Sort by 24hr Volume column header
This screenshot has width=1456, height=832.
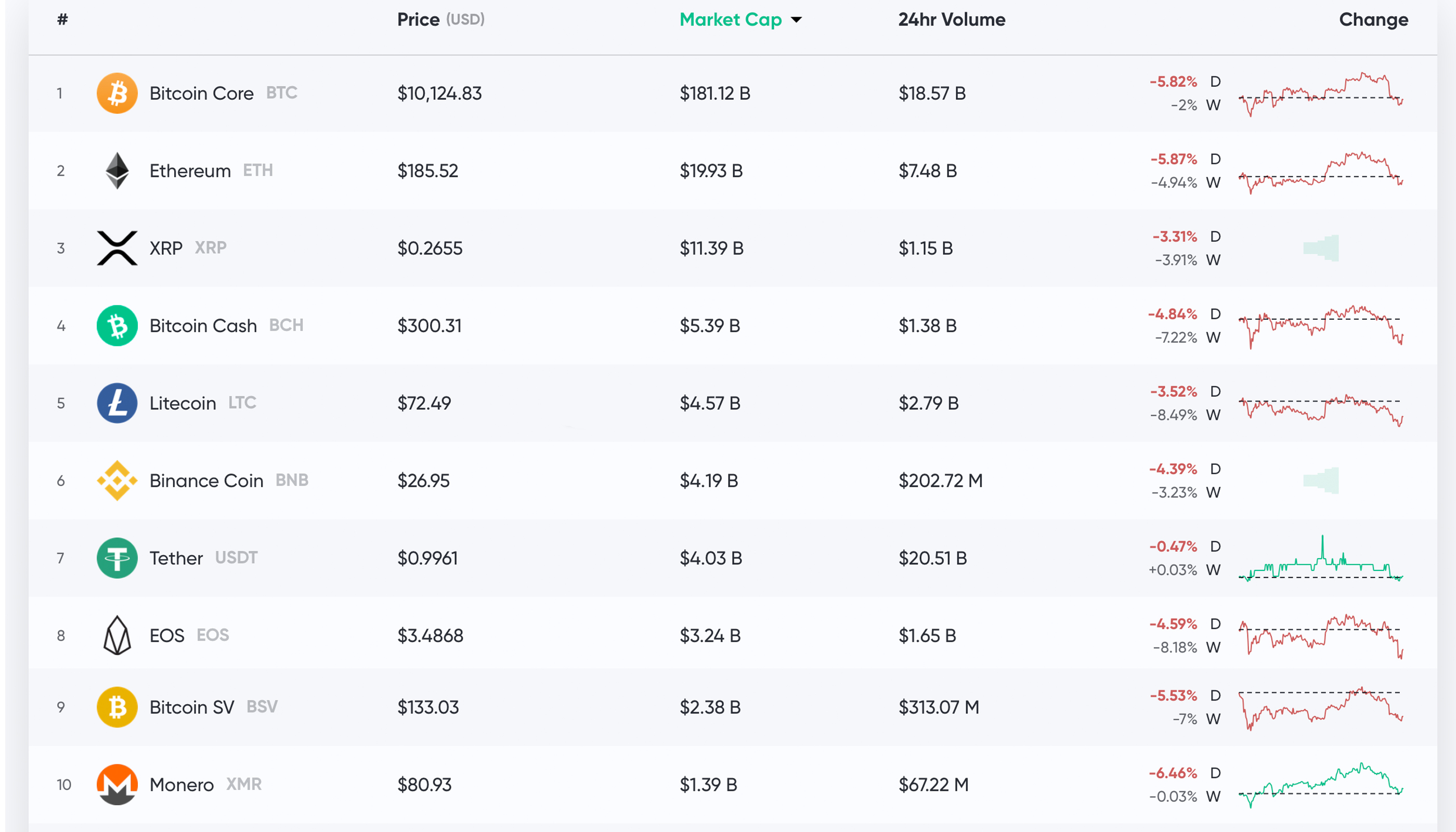tap(952, 19)
